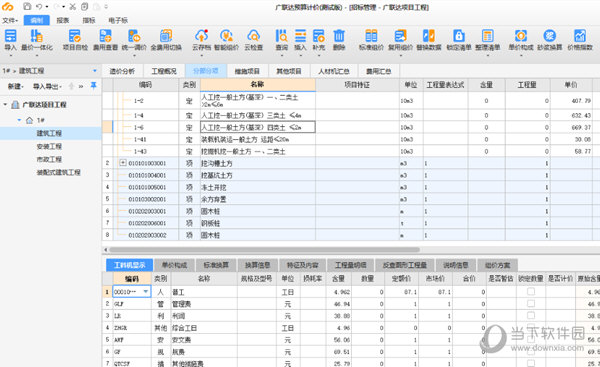Open the 造价分析 tab
Screen dimensions: 600x367
[x=122, y=71]
